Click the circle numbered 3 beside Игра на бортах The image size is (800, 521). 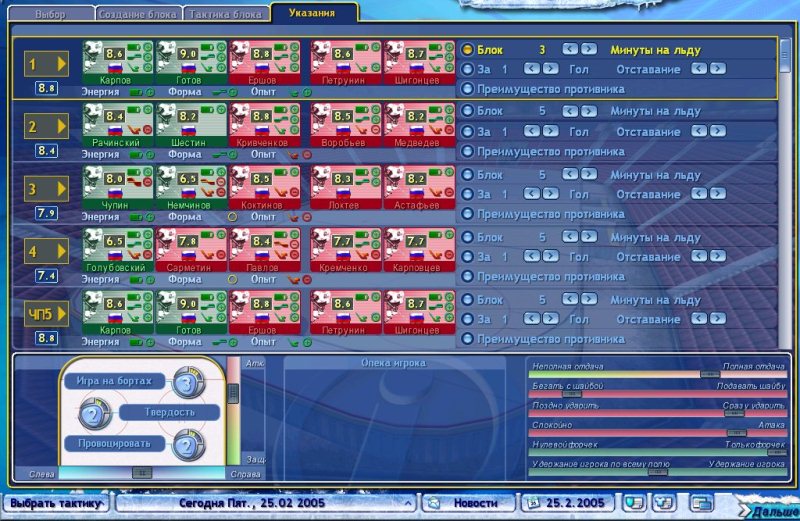(x=187, y=381)
